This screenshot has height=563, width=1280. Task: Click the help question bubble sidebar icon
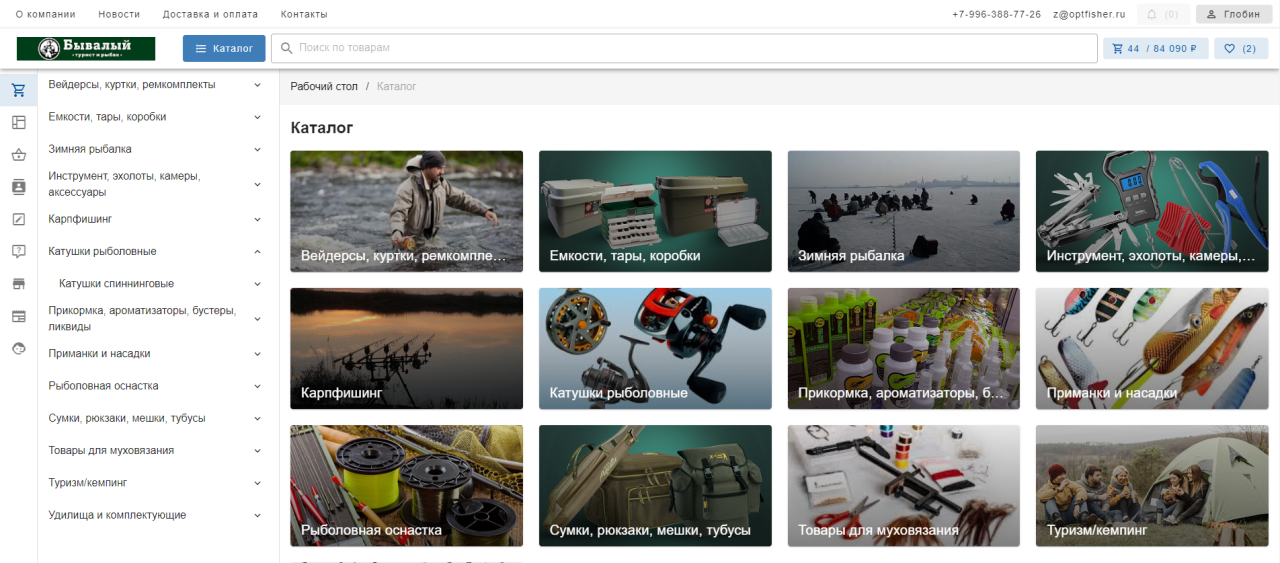(18, 251)
